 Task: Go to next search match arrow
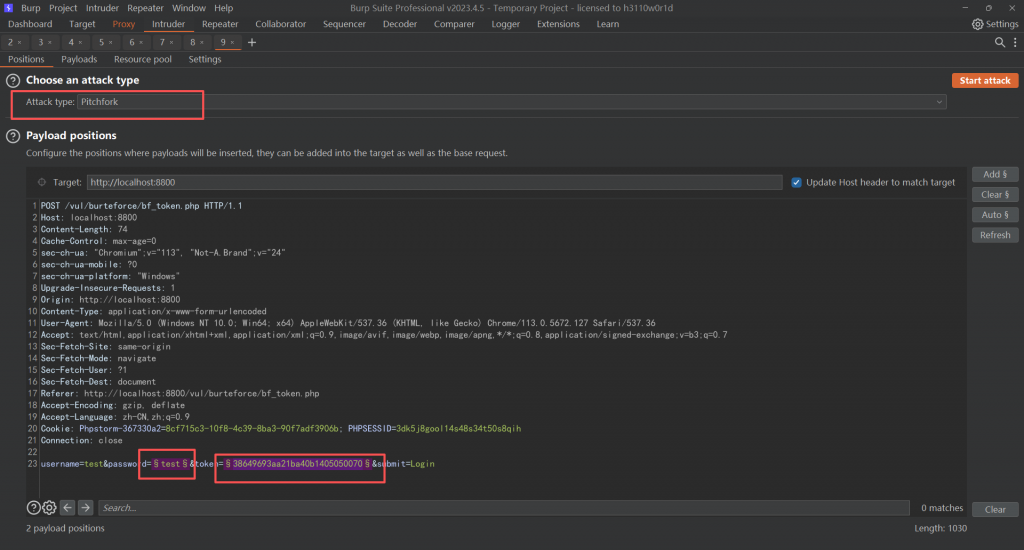point(86,508)
